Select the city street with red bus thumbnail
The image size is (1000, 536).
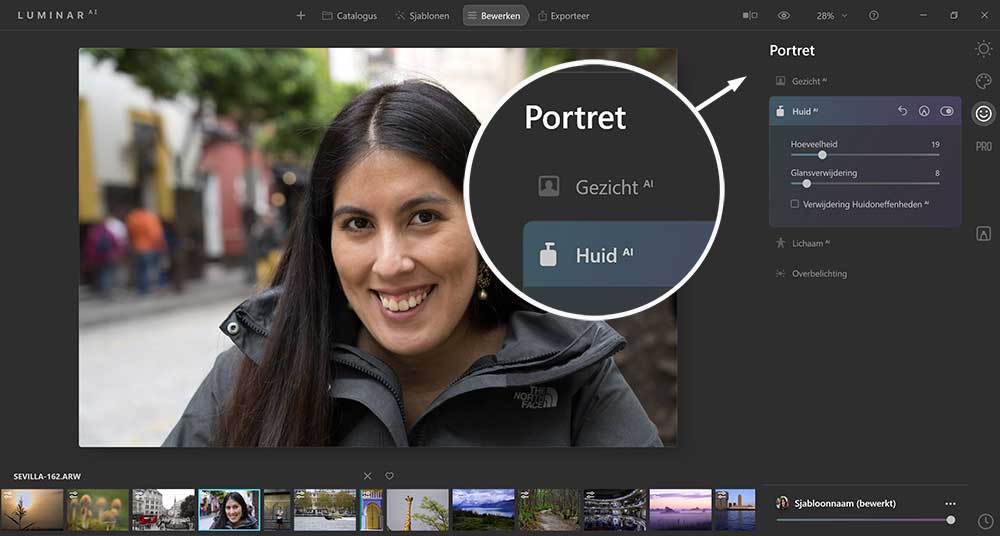click(163, 510)
